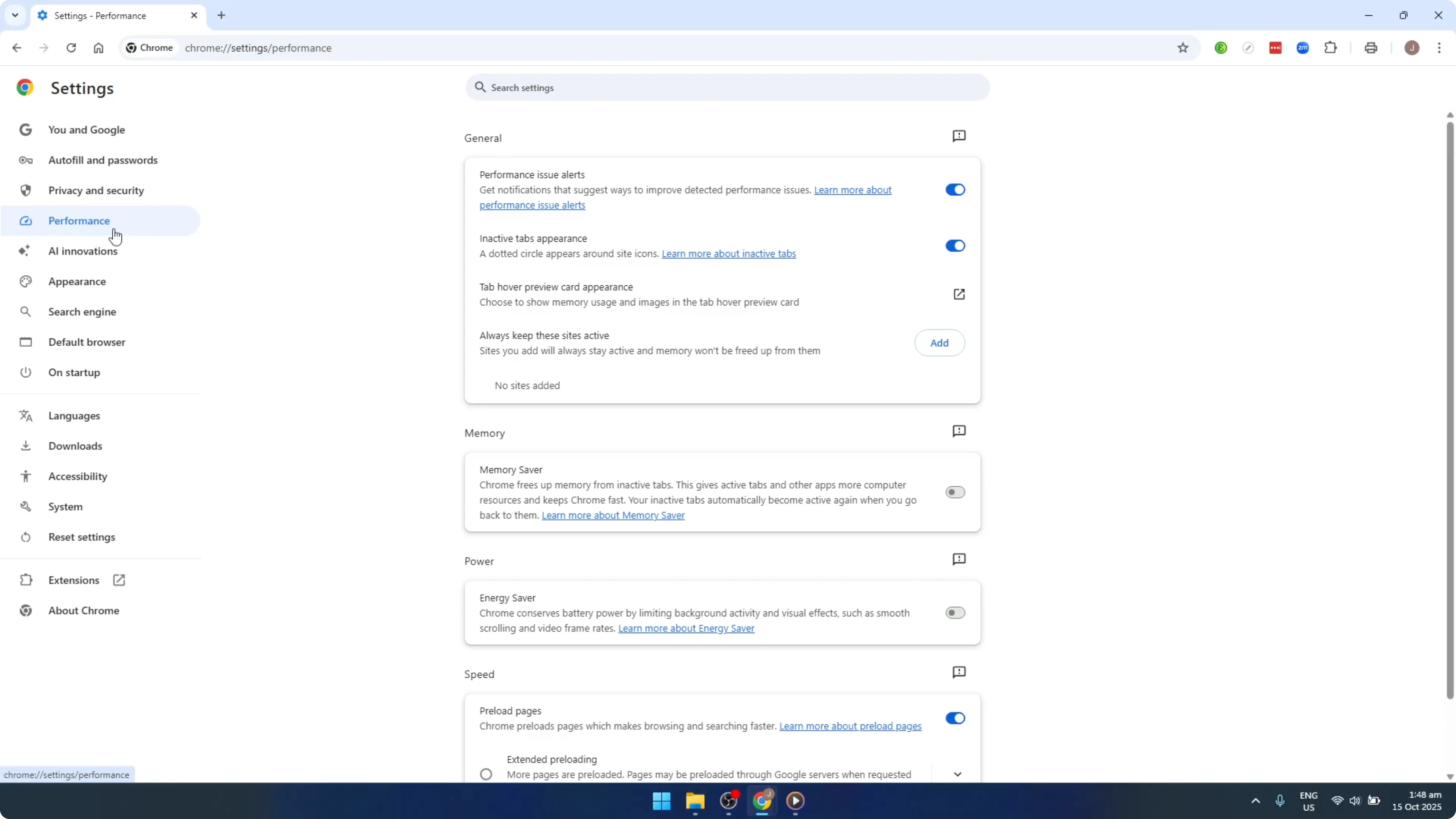This screenshot has height=819, width=1456.
Task: Open the red extension icon in toolbar
Action: pyautogui.click(x=1276, y=48)
